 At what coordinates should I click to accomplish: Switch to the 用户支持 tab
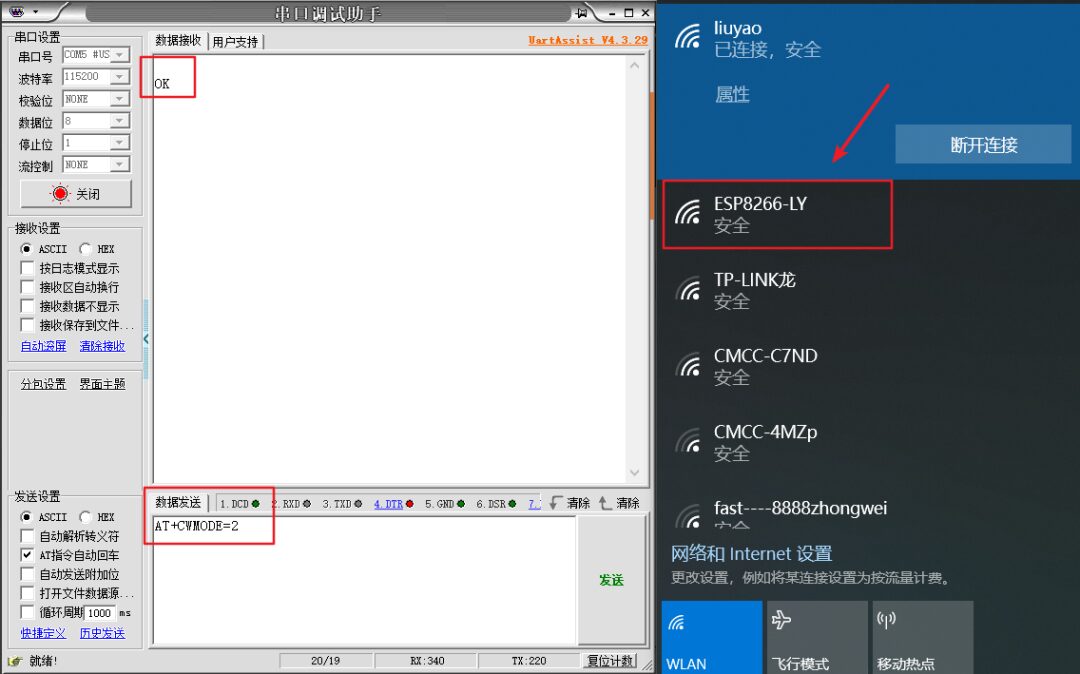[235, 42]
